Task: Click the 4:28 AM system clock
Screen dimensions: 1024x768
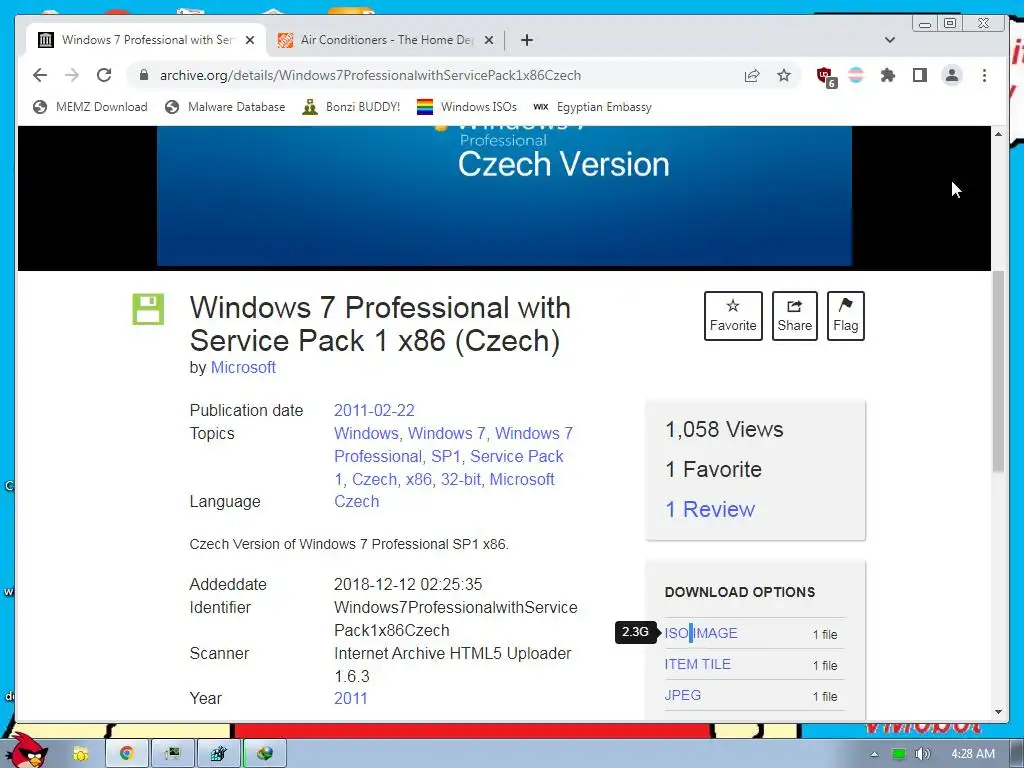Action: coord(973,754)
